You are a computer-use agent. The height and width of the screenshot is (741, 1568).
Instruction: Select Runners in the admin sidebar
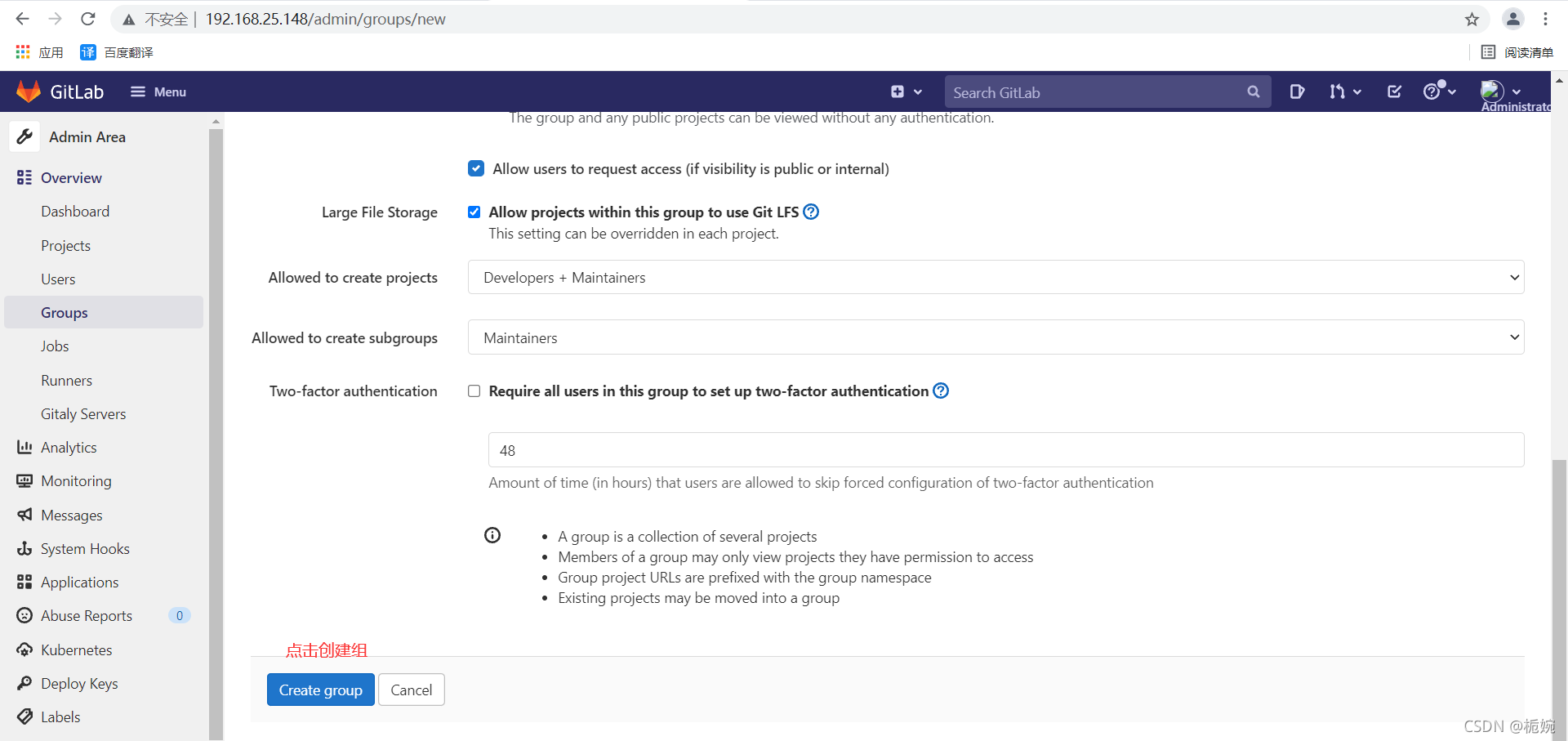(66, 380)
